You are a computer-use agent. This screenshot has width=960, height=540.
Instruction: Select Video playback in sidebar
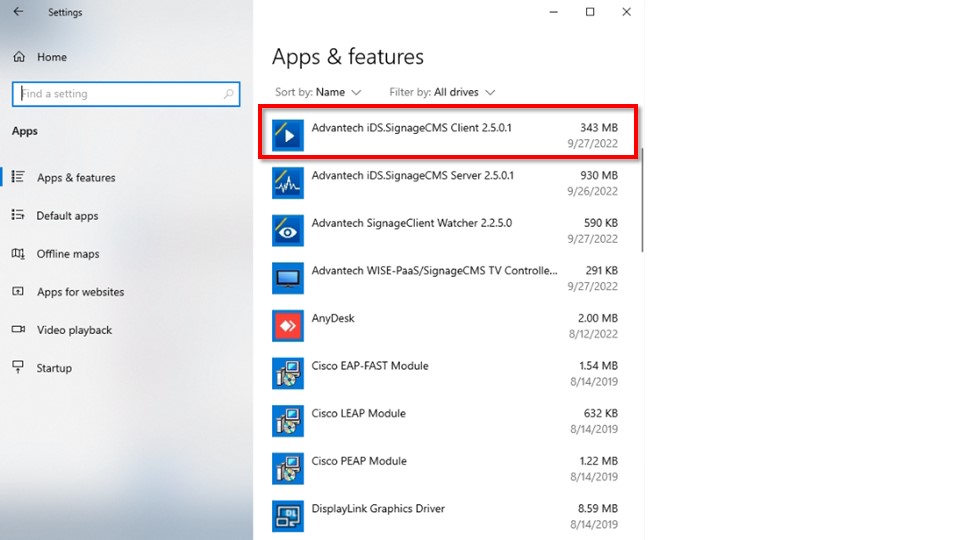pos(74,330)
